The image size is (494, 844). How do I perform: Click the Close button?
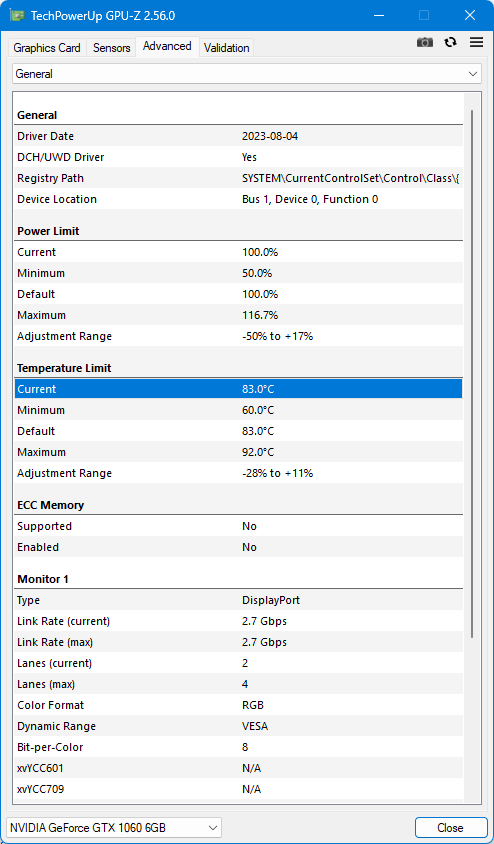click(x=450, y=827)
